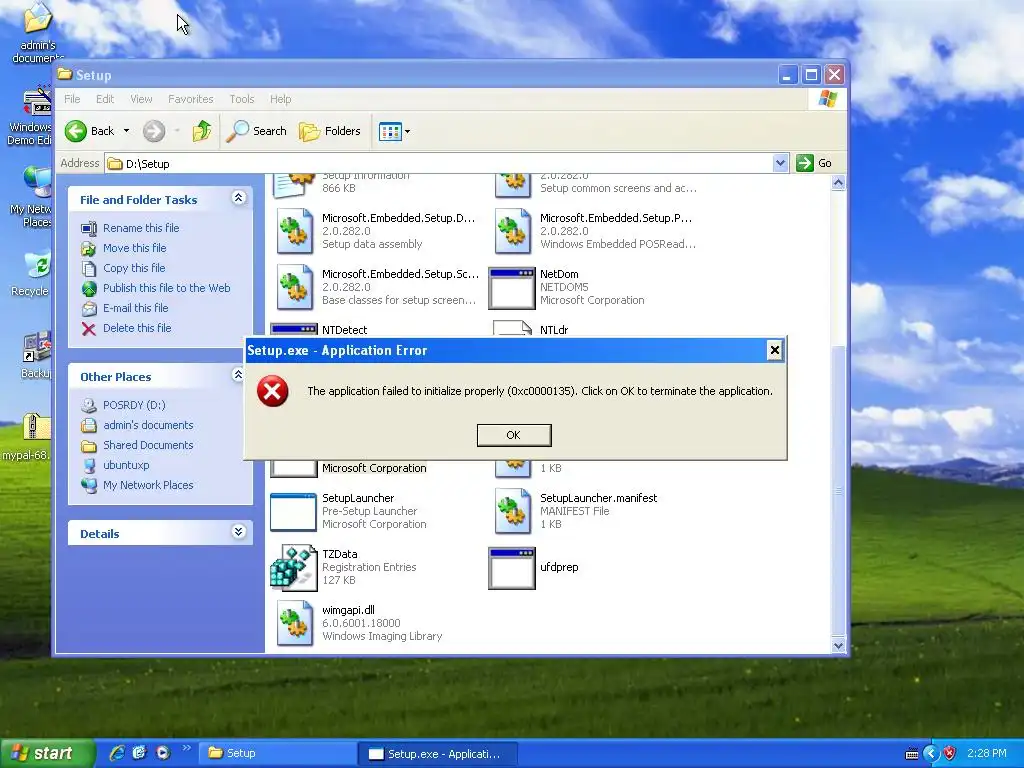This screenshot has width=1024, height=768.
Task: Open the Back history dropdown arrow
Action: tap(126, 131)
